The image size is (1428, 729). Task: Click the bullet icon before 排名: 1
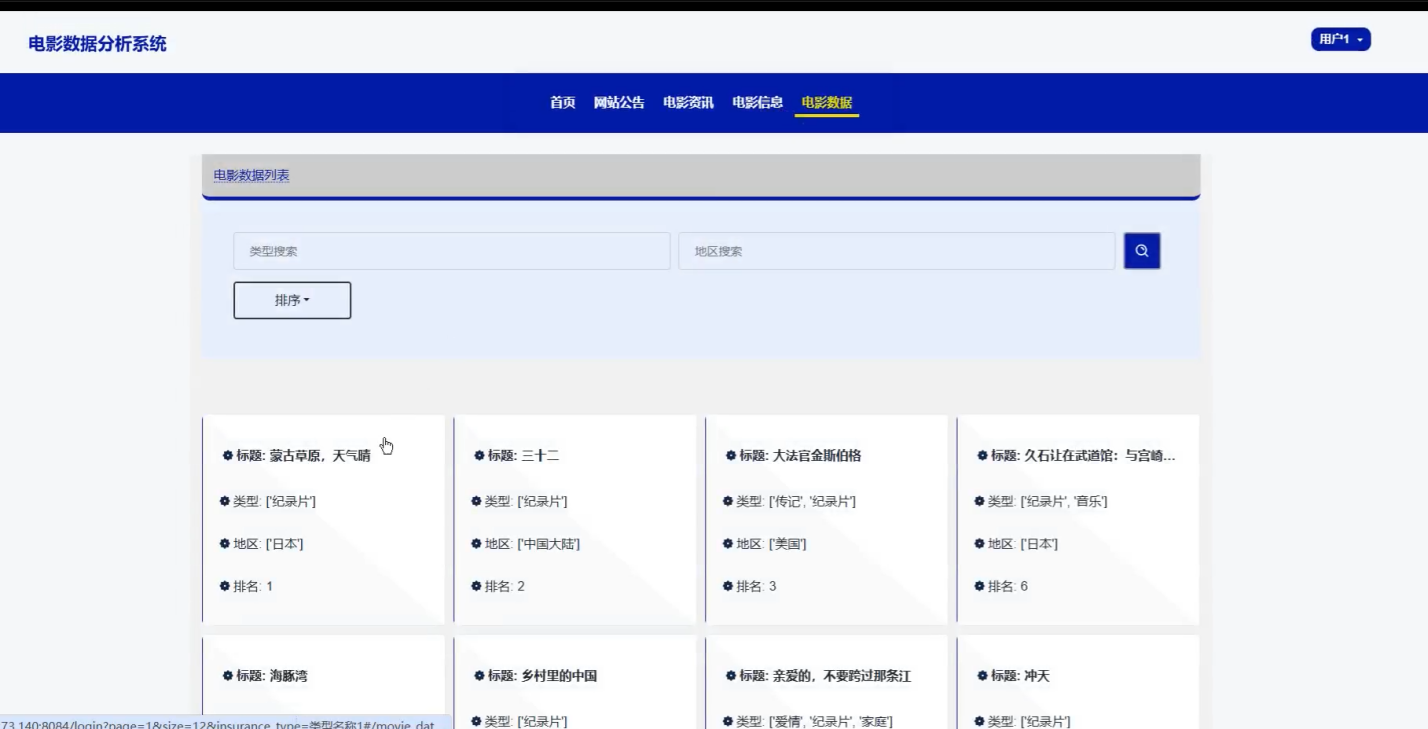coord(225,586)
